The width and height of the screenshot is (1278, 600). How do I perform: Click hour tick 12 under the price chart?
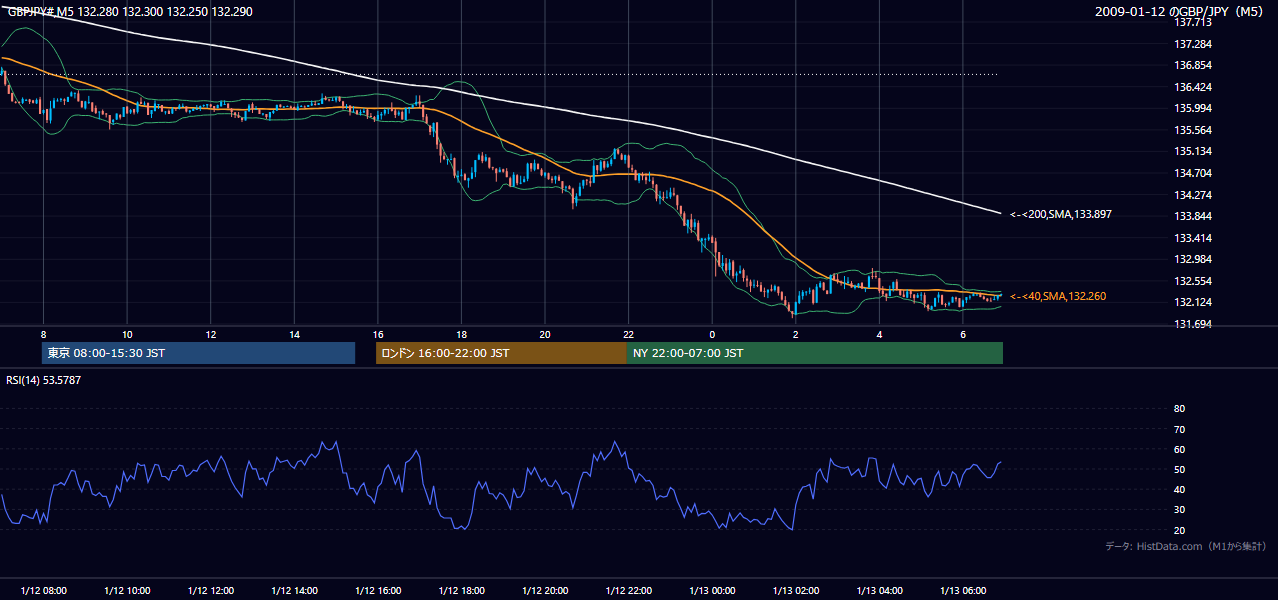[x=210, y=334]
